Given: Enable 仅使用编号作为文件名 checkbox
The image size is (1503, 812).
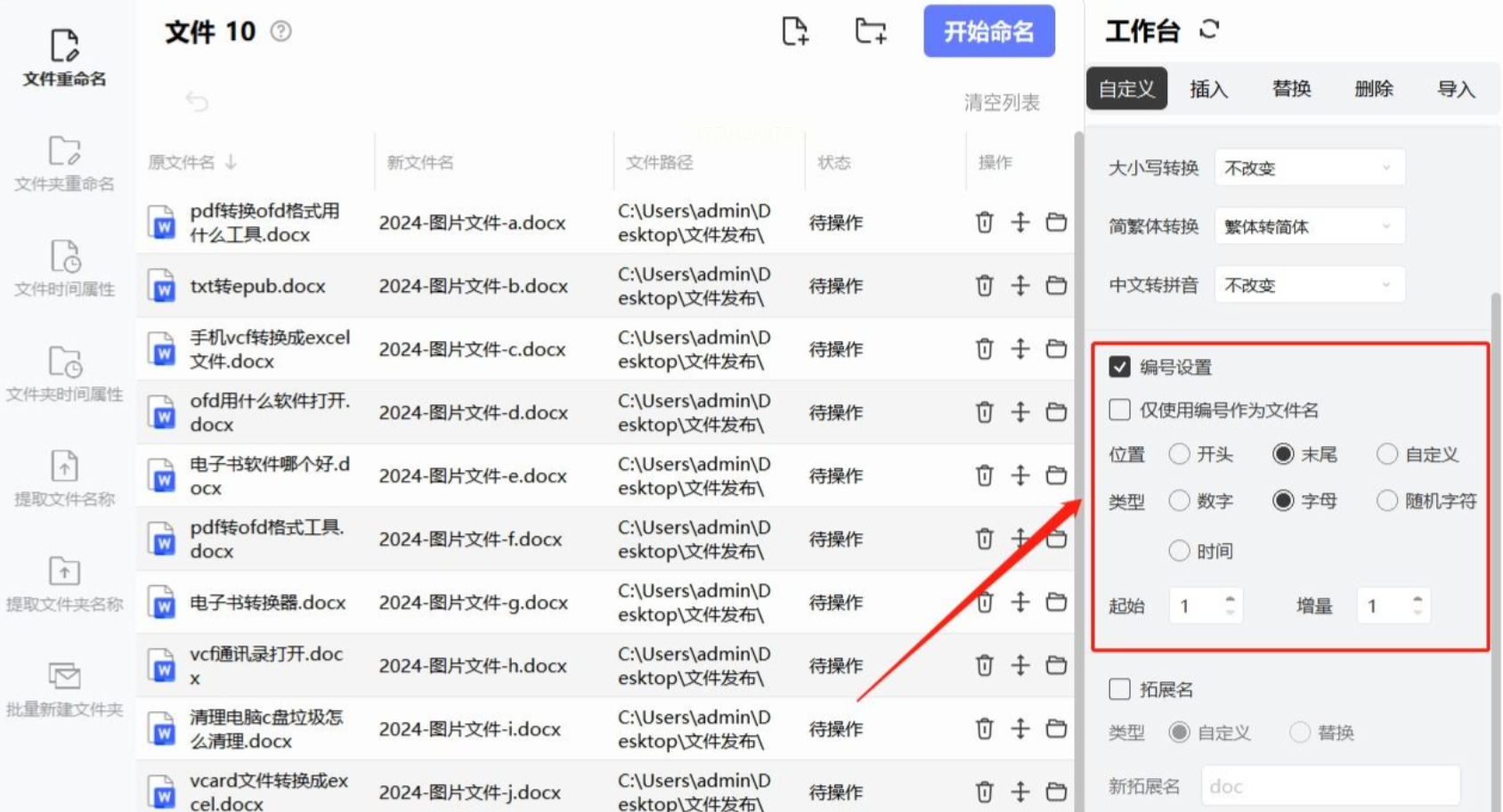Looking at the screenshot, I should point(1120,410).
